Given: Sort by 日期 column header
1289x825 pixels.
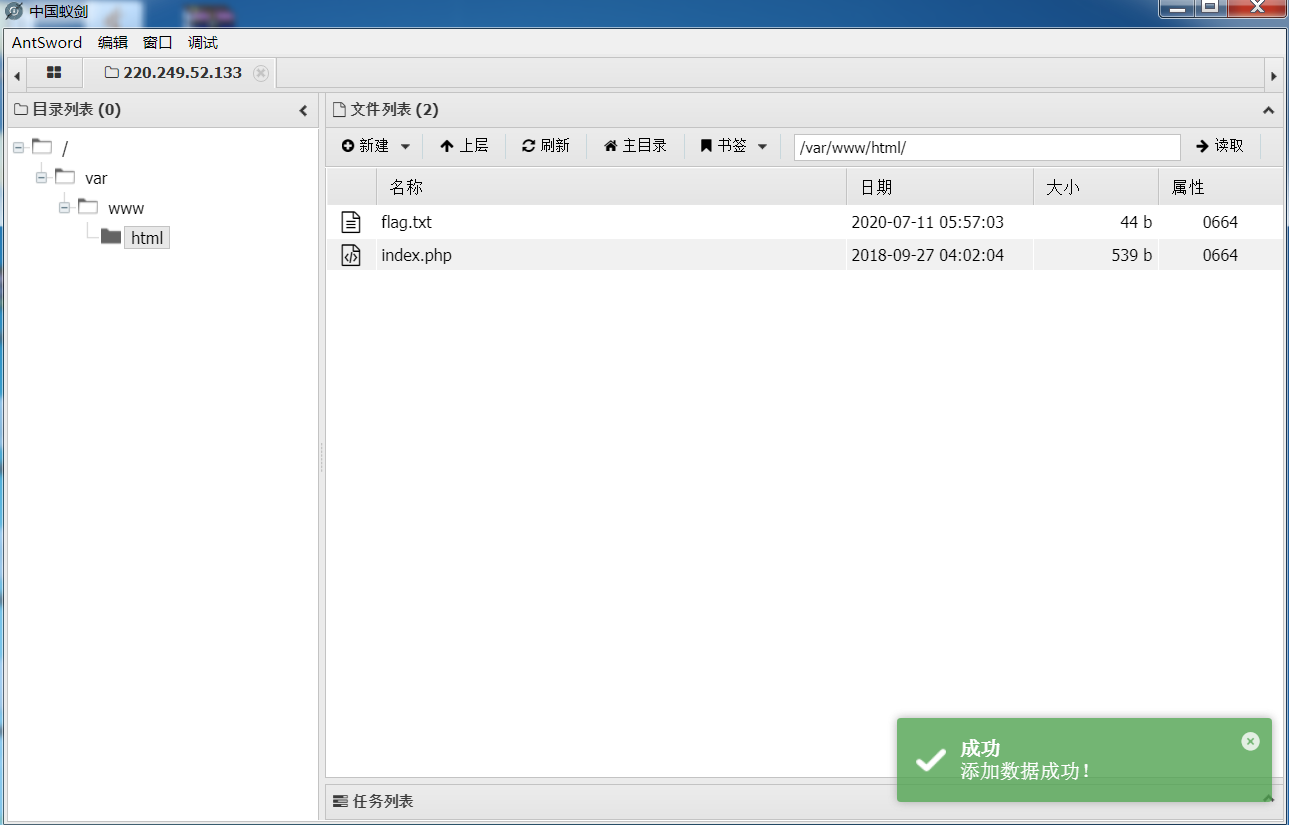Looking at the screenshot, I should click(x=939, y=187).
